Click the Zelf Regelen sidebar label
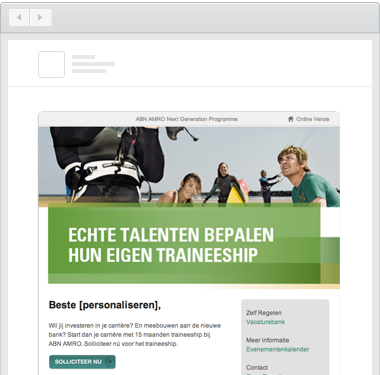 pos(264,313)
